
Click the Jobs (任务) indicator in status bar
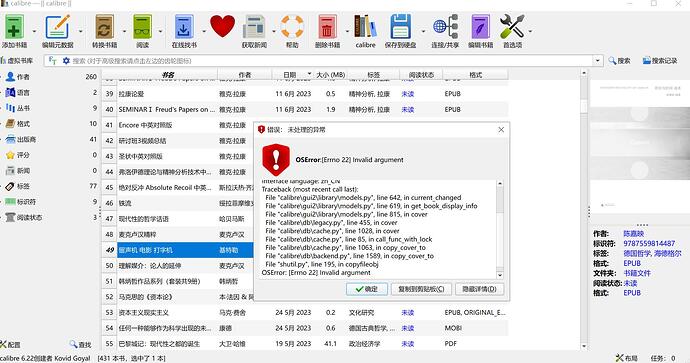[x=663, y=358]
